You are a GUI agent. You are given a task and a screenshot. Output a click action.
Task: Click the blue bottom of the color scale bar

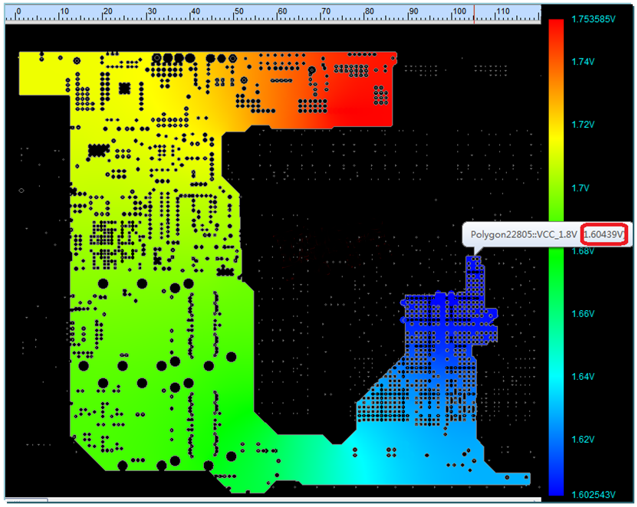coord(556,480)
